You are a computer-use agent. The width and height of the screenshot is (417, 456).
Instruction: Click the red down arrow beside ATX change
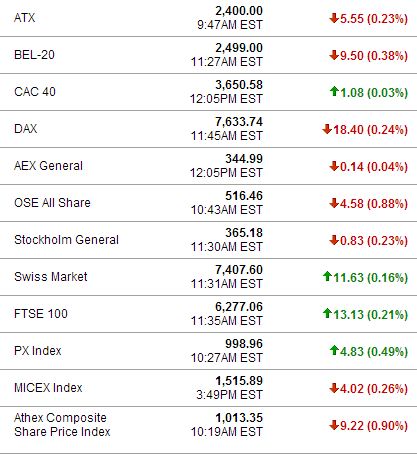point(334,18)
